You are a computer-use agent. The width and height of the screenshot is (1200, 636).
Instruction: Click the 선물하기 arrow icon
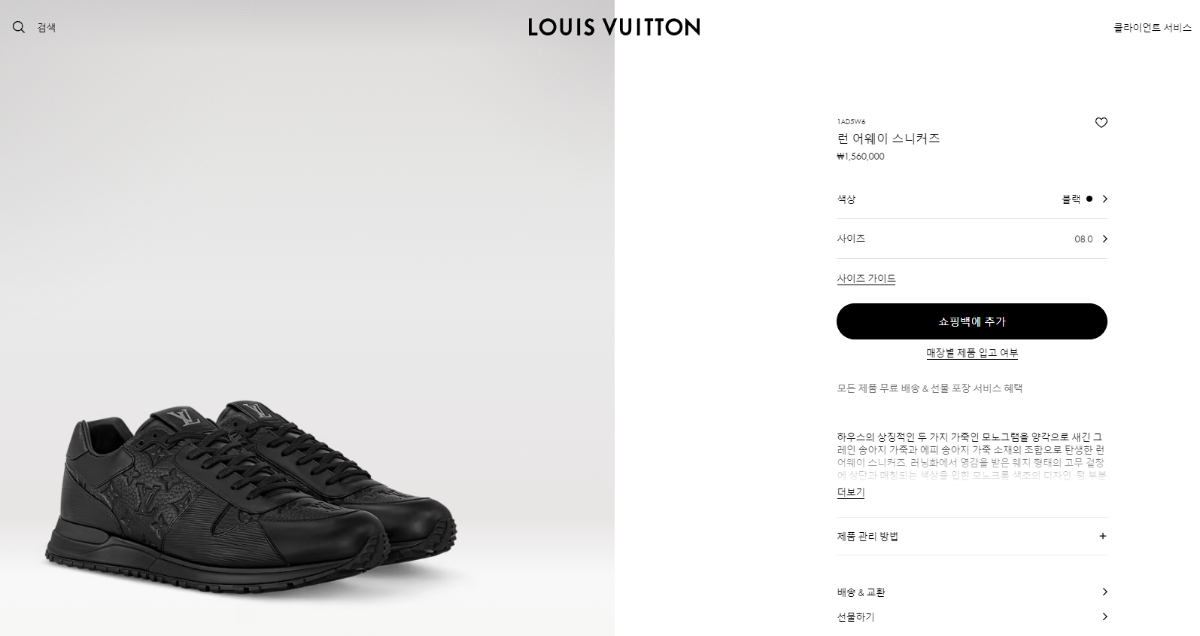tap(1104, 617)
